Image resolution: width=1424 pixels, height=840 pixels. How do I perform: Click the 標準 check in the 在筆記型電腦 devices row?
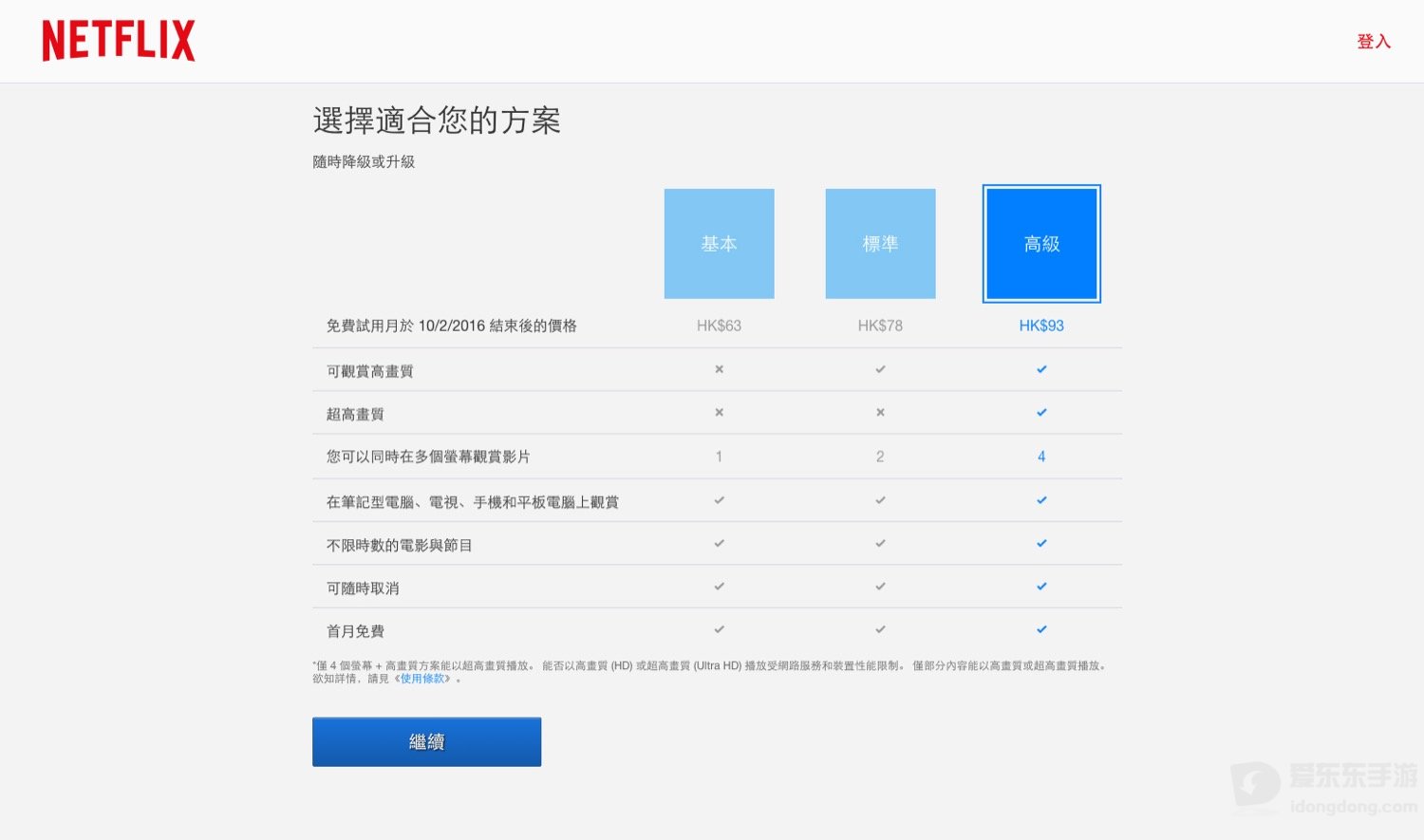click(880, 500)
